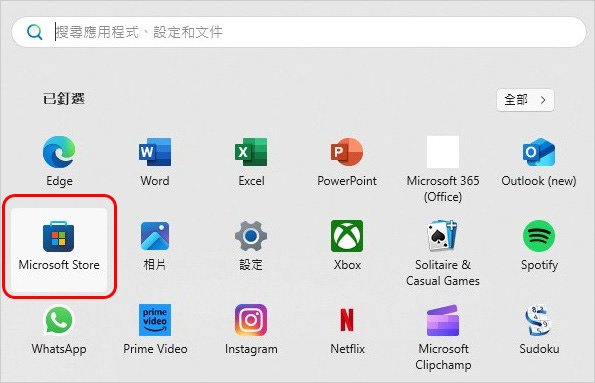Screen dimensions: 595x383
Task: Click the 已釘選 section heading
Action: pyautogui.click(x=64, y=99)
